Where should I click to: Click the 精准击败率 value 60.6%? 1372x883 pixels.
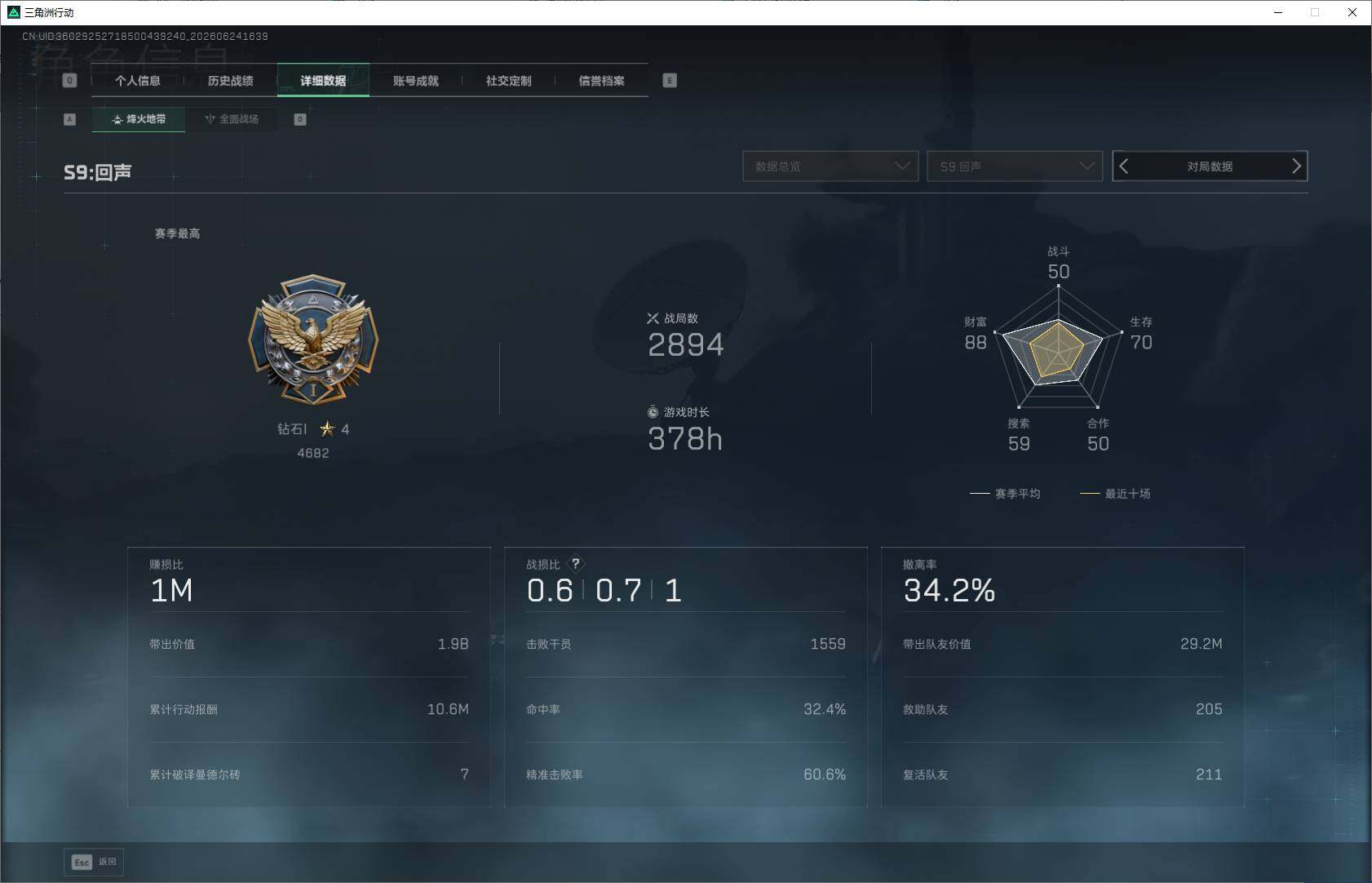click(x=825, y=774)
